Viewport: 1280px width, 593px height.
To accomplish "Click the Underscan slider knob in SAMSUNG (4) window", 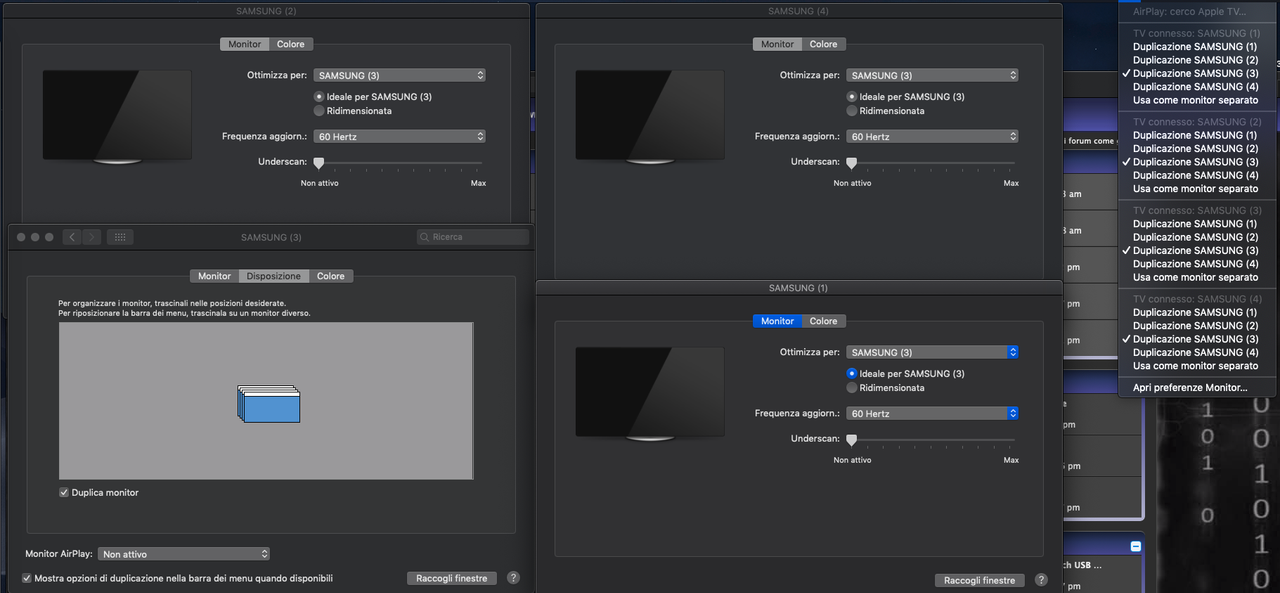I will [x=852, y=162].
